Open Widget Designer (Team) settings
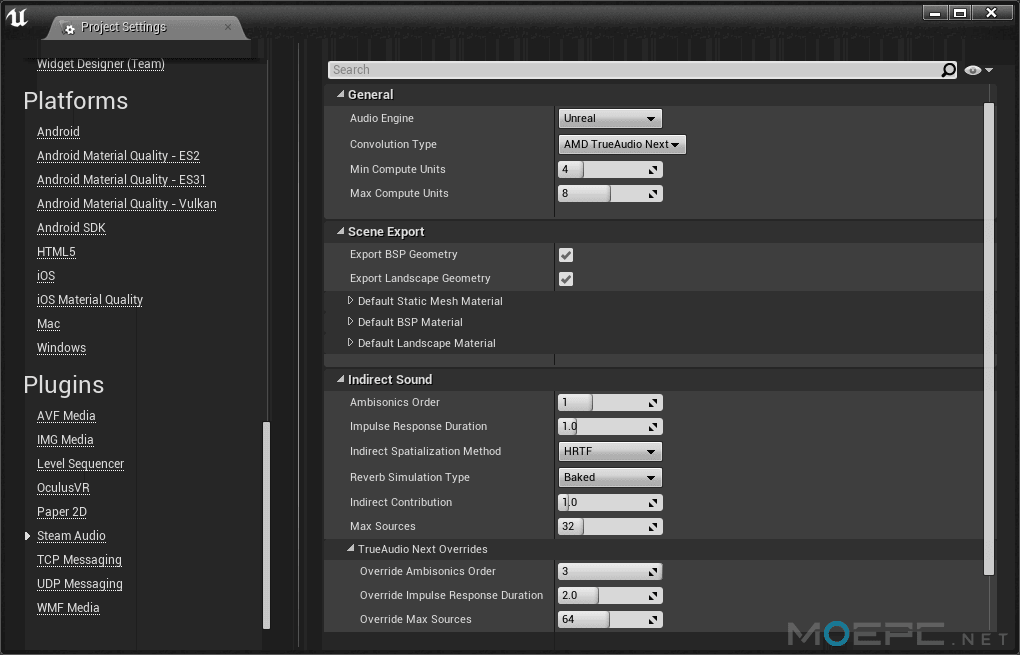This screenshot has height=655, width=1020. click(x=101, y=64)
